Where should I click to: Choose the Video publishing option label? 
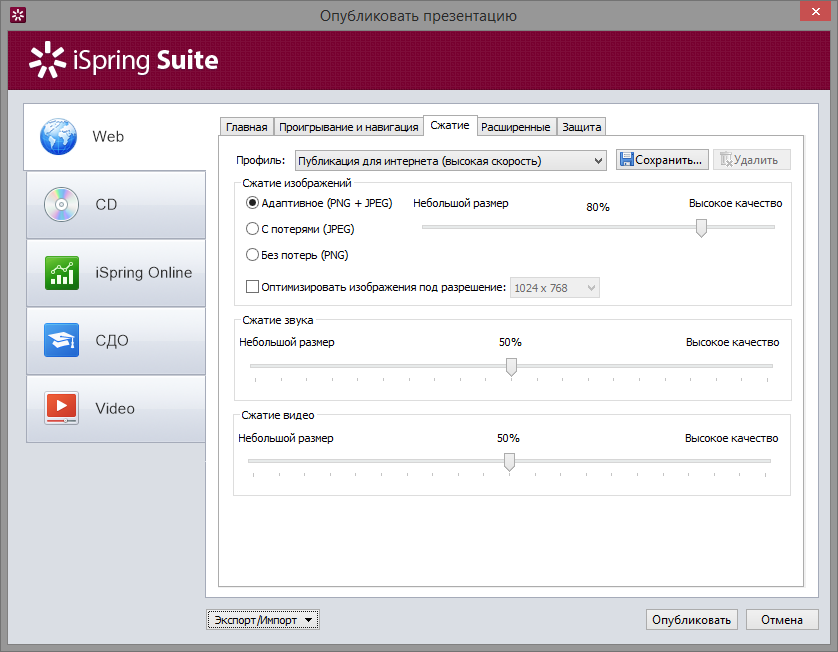pos(115,408)
